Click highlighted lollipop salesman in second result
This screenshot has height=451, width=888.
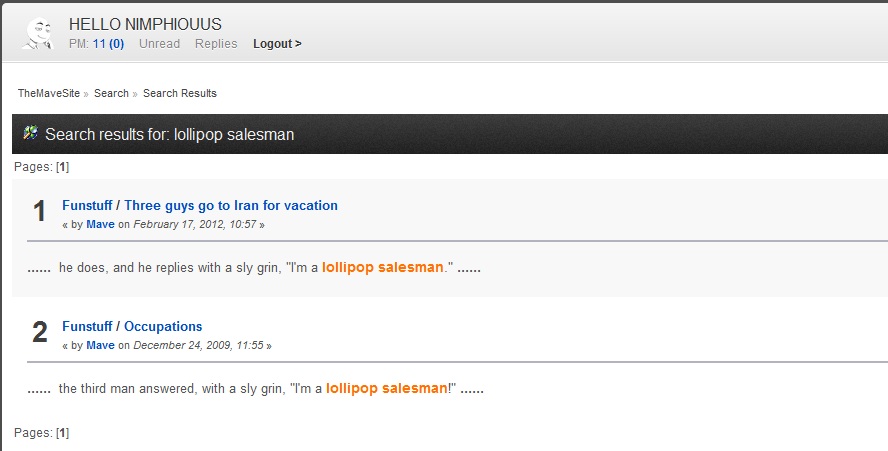[386, 388]
